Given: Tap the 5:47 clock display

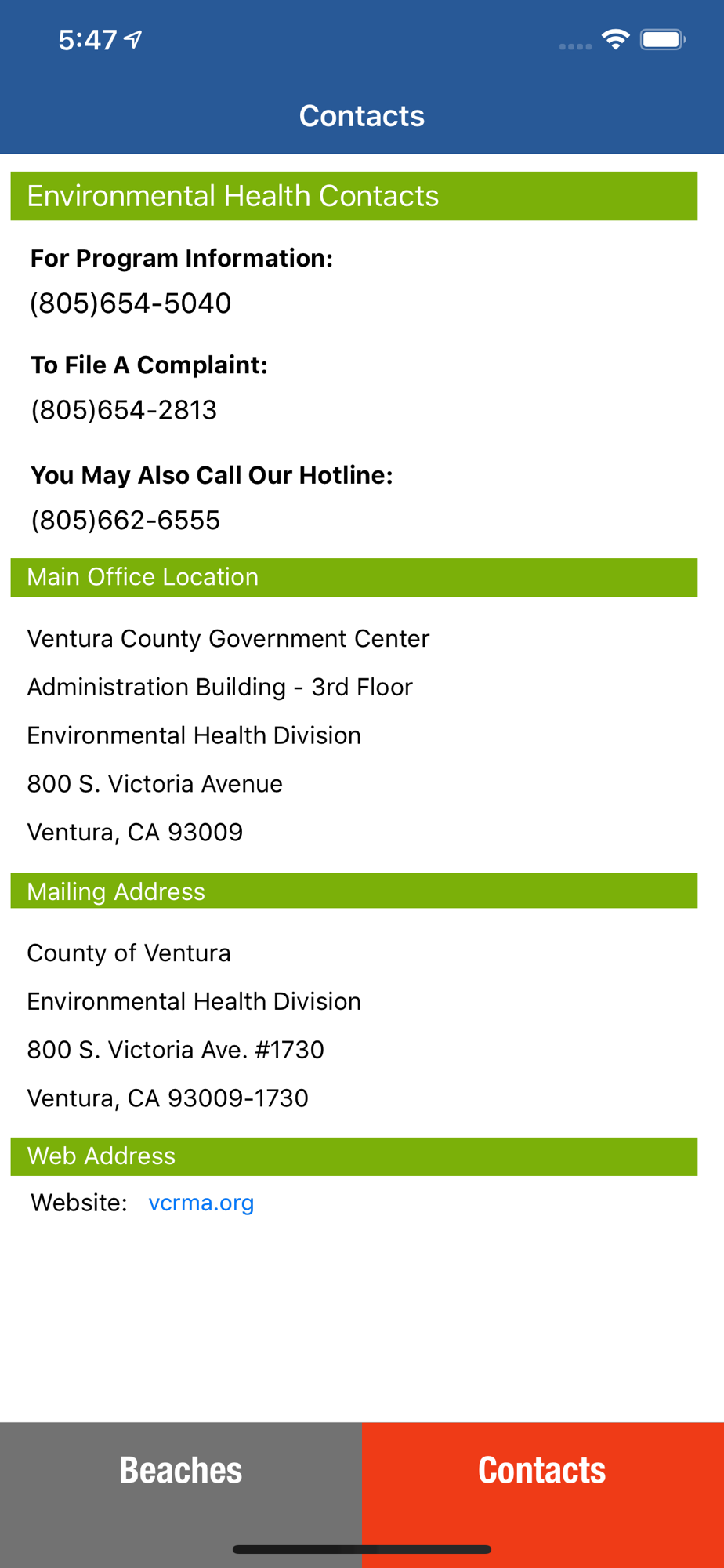Looking at the screenshot, I should (88, 40).
